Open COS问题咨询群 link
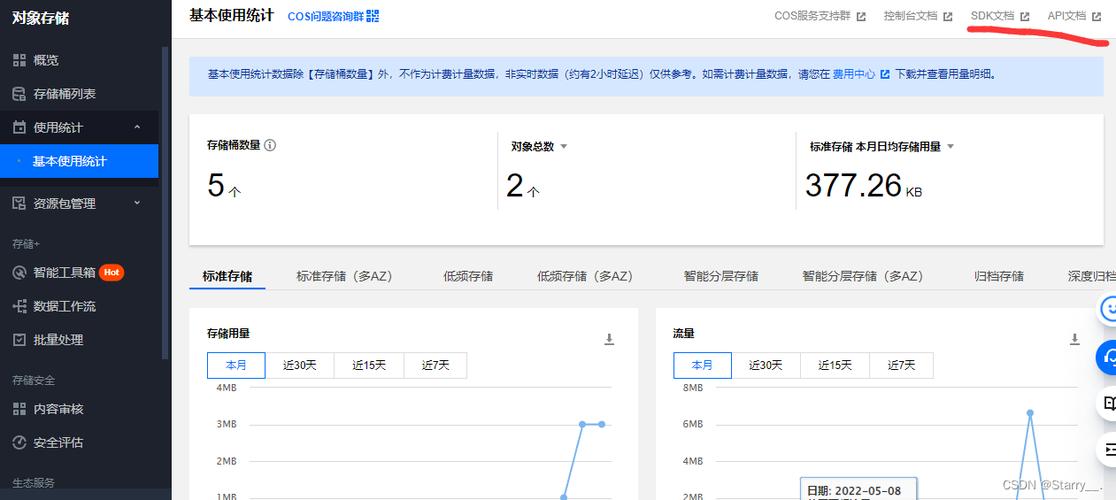1116x500 pixels. (x=325, y=16)
